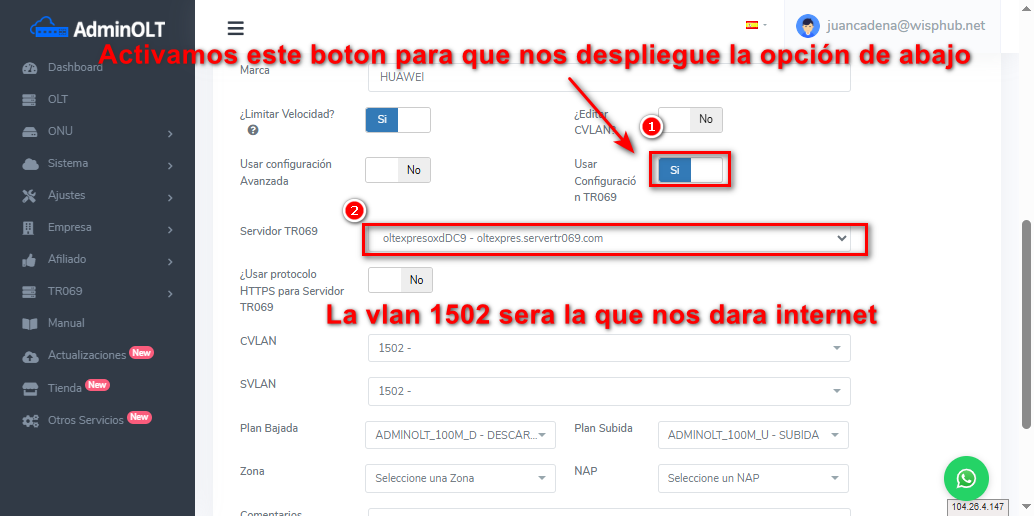The image size is (1034, 516).
Task: Click the OLT server icon in sidebar
Action: click(x=29, y=100)
